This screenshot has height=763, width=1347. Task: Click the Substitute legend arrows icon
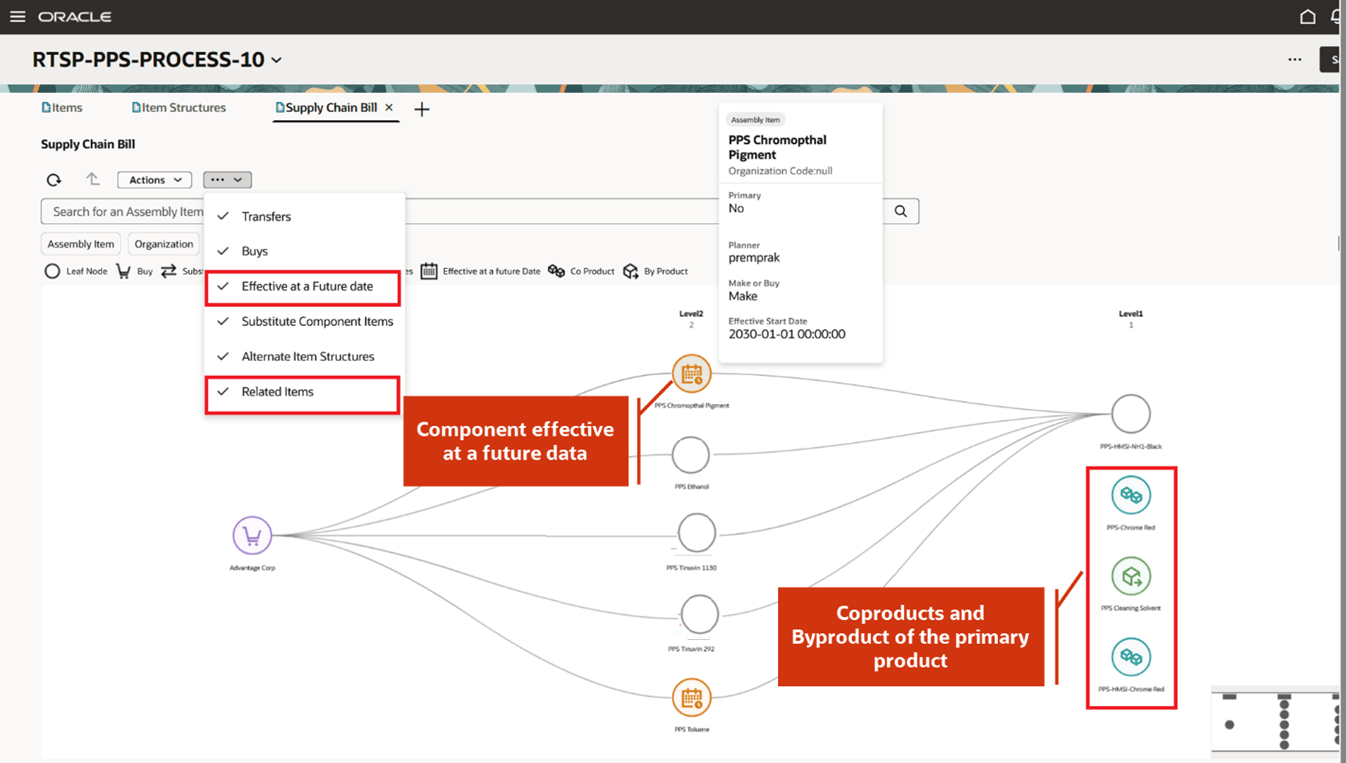[169, 271]
